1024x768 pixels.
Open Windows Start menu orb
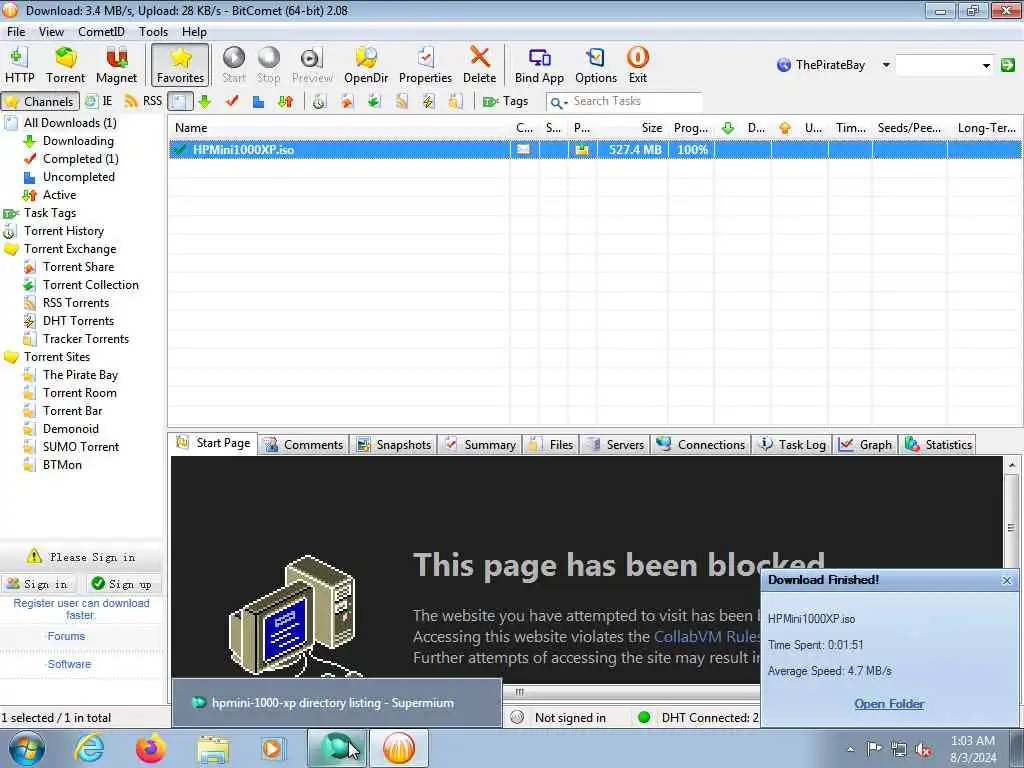point(26,748)
